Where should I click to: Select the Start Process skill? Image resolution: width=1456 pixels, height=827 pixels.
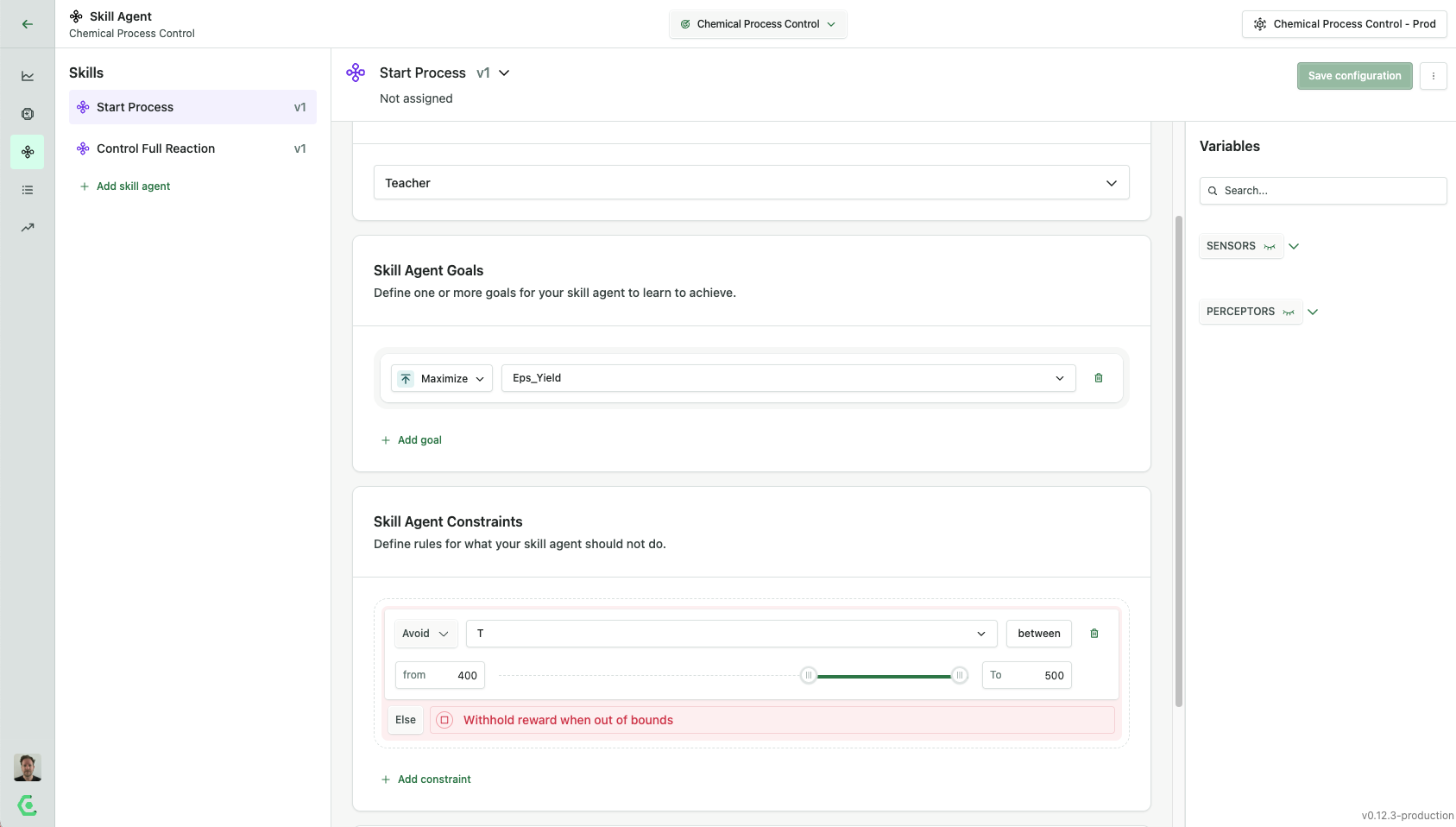(192, 107)
